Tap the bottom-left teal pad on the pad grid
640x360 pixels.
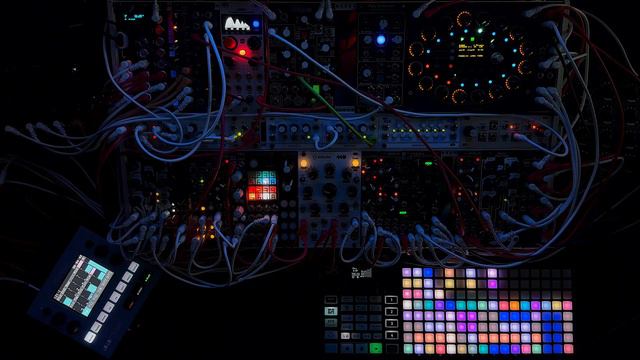(x=407, y=349)
